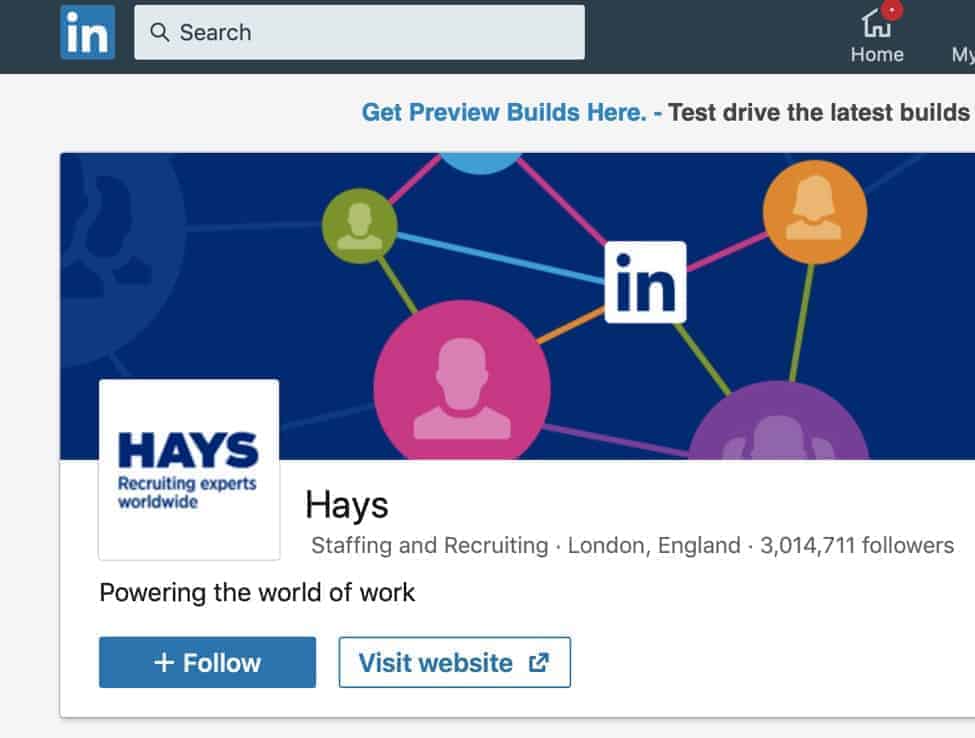Click the 3,014,711 followers text
The height and width of the screenshot is (738, 975).
857,545
